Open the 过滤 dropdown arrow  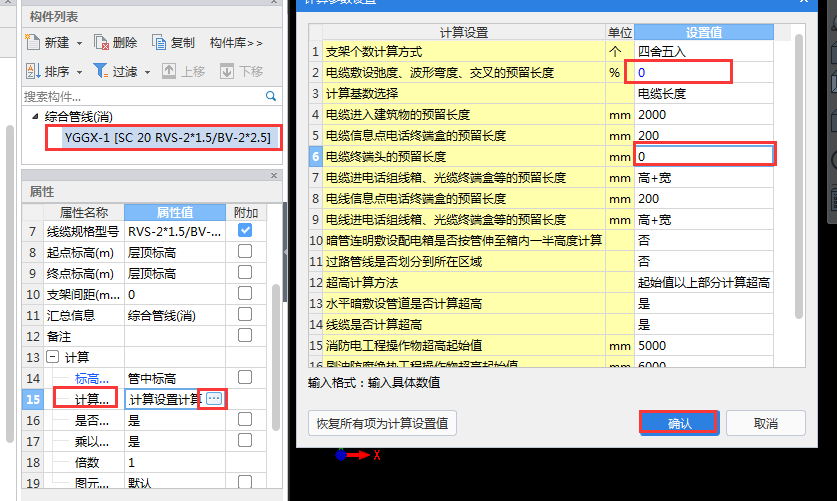[147, 71]
